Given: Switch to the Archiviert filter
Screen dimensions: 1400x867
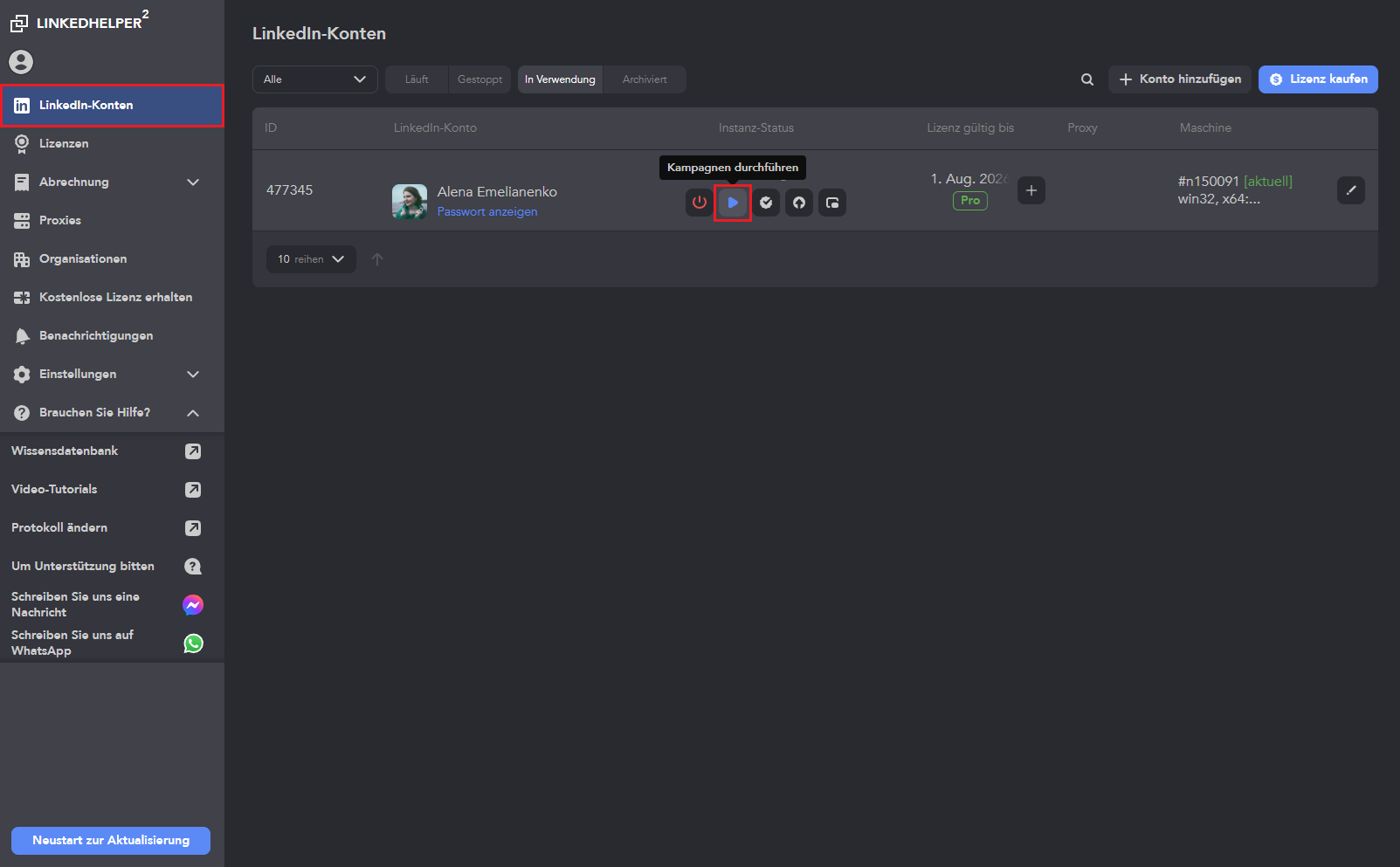Looking at the screenshot, I should (x=645, y=79).
